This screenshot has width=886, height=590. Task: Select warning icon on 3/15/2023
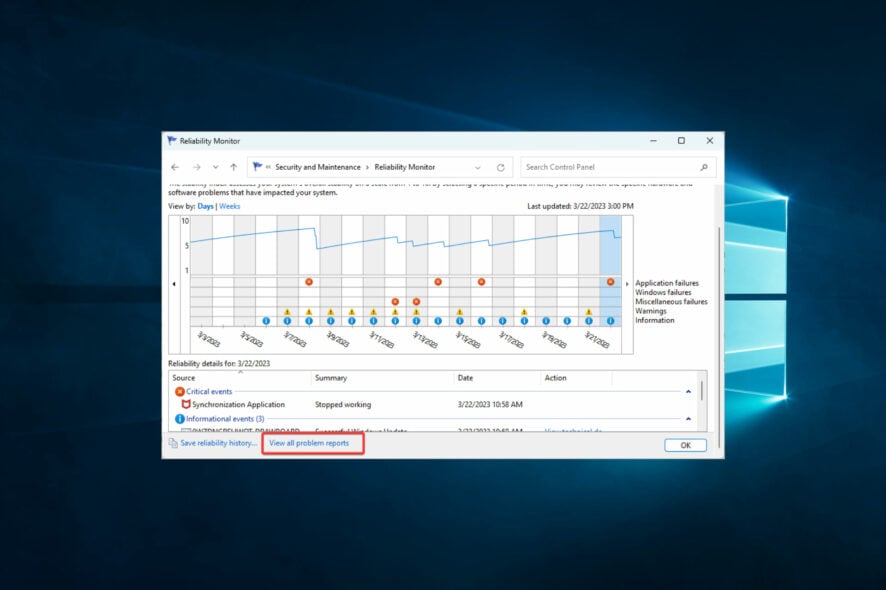pos(460,312)
